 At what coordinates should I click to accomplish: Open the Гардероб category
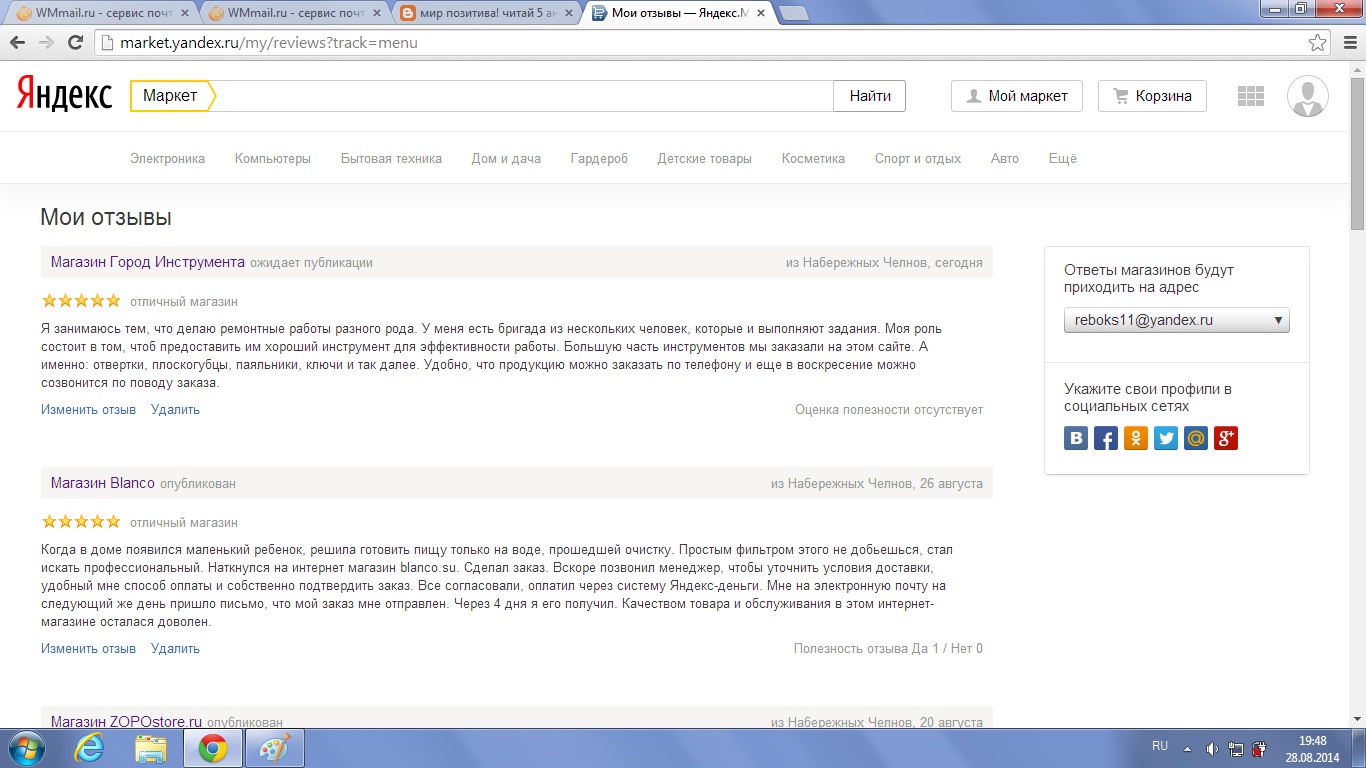click(x=599, y=158)
